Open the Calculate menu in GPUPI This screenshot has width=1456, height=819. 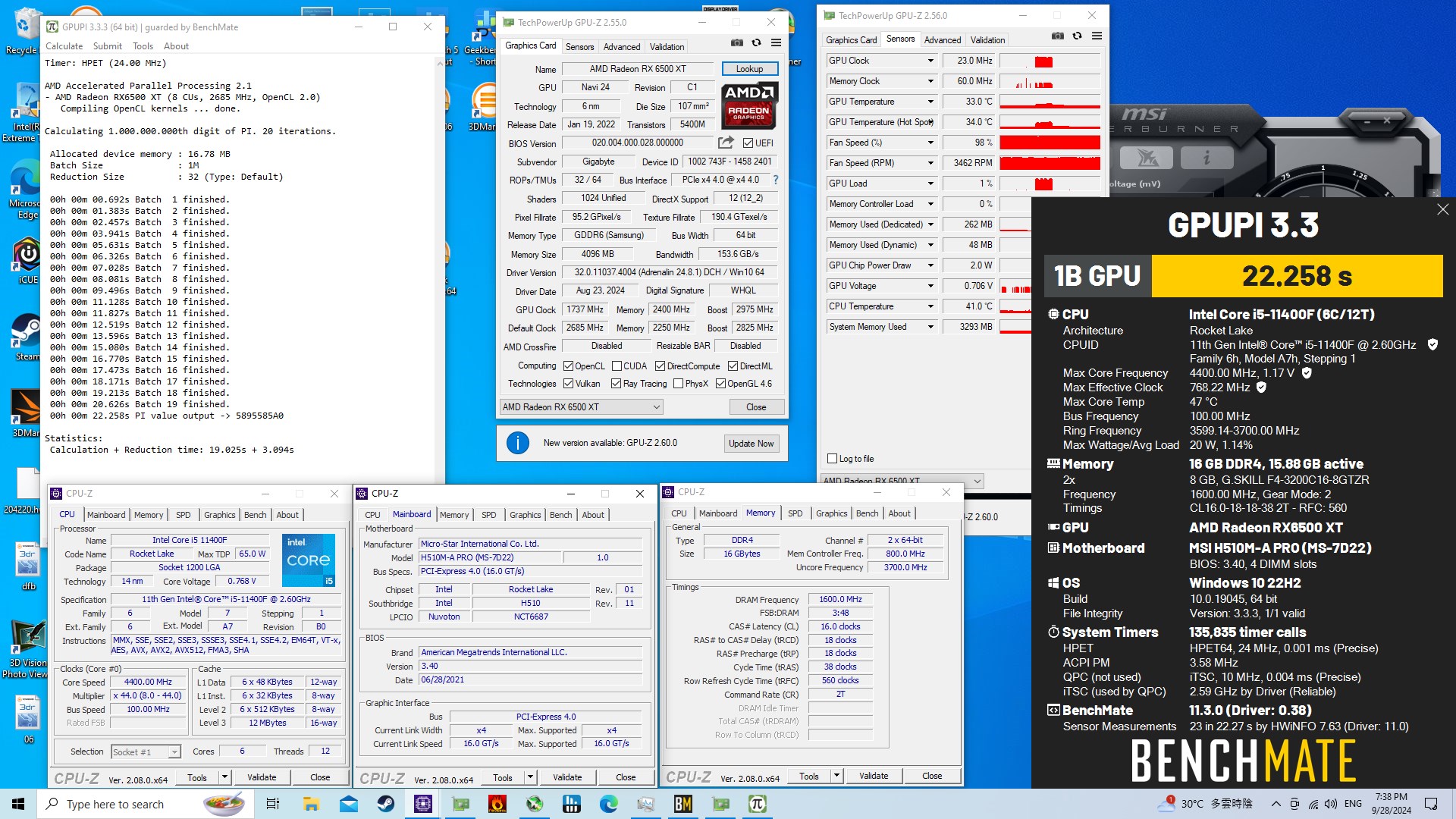click(64, 46)
